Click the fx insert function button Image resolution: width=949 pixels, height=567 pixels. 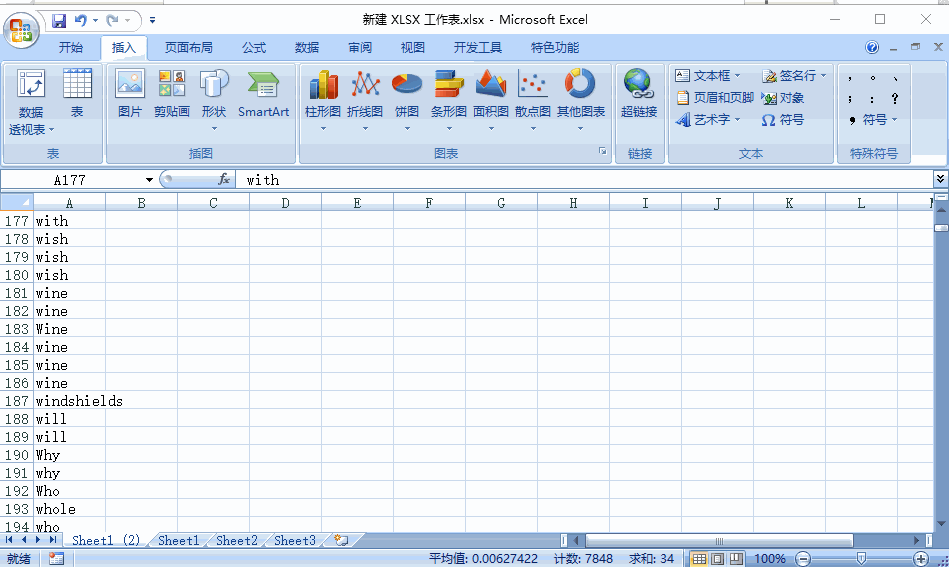[224, 180]
